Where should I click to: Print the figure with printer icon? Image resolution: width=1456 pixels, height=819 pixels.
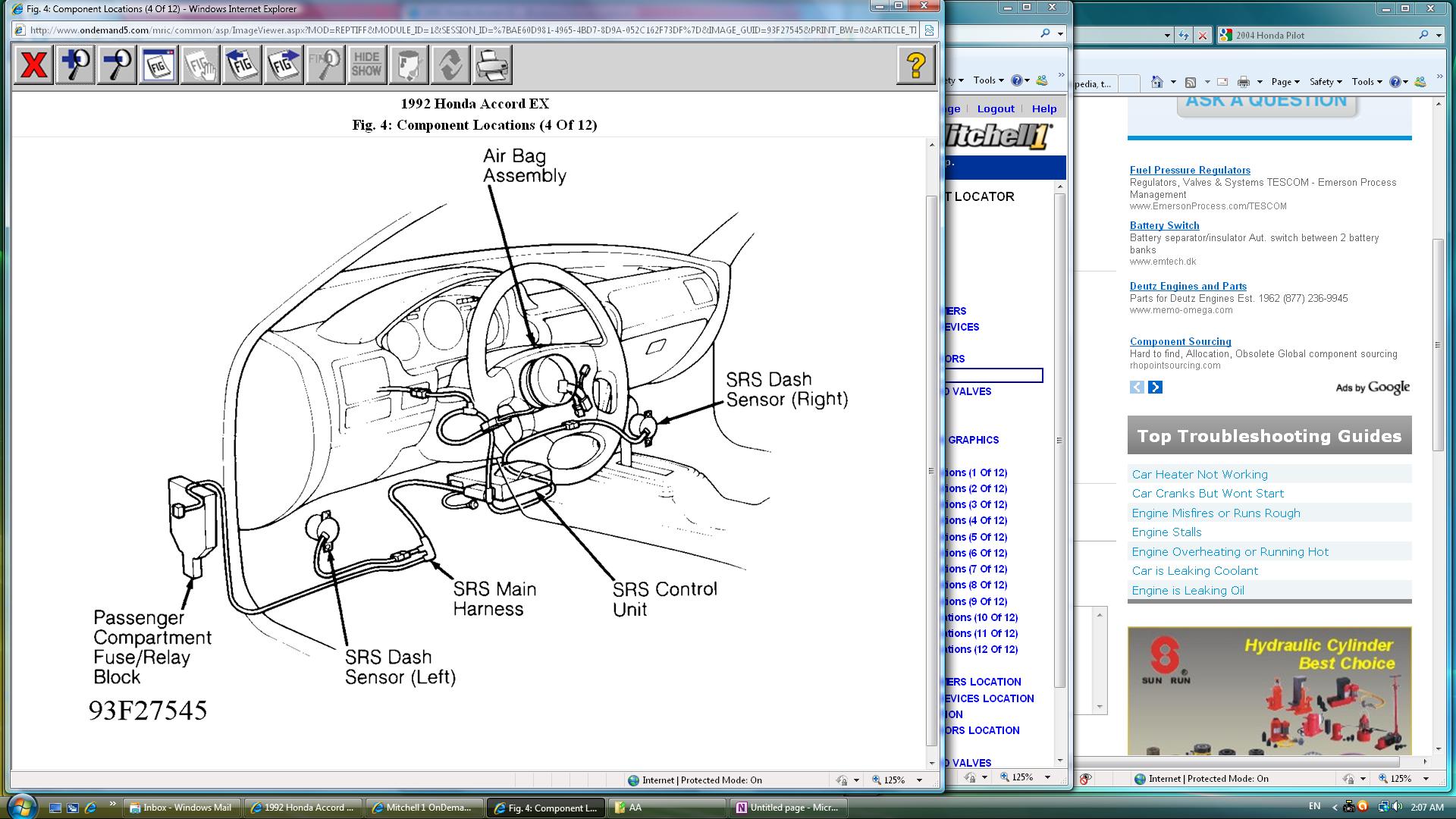492,64
